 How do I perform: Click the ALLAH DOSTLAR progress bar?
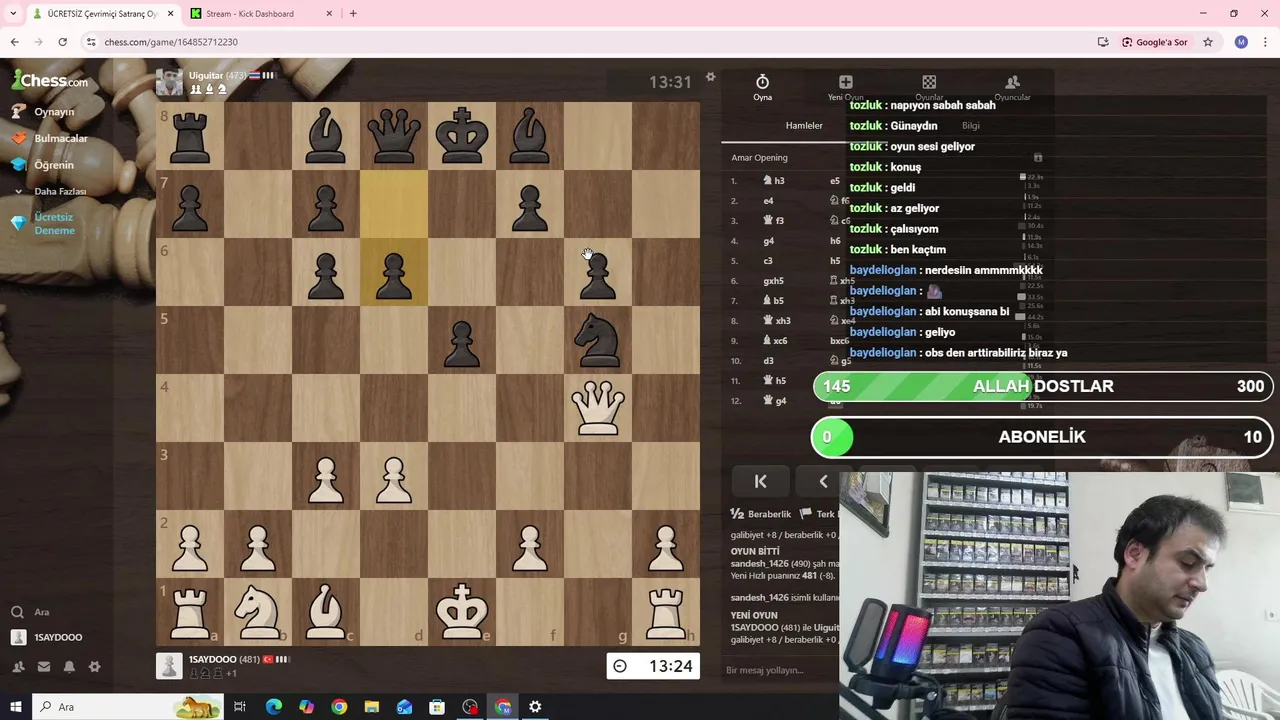tap(1043, 387)
